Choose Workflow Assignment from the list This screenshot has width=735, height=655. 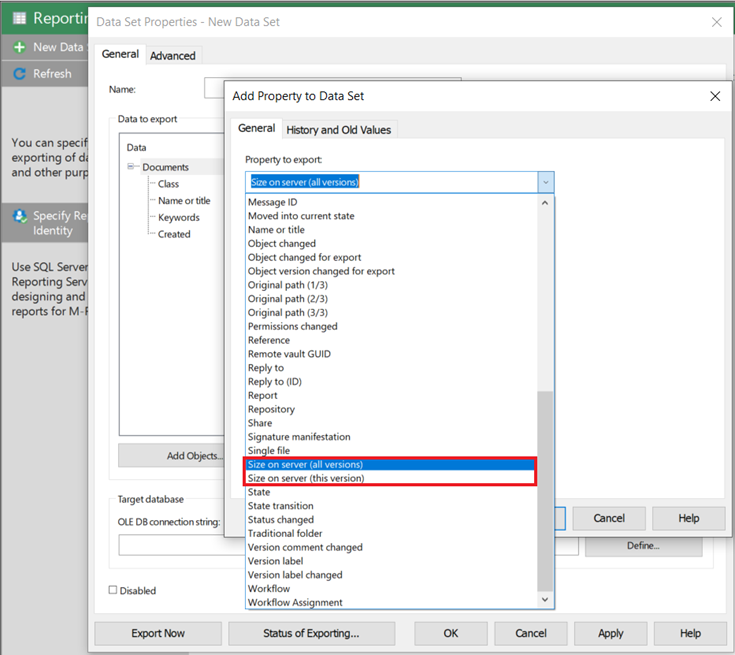point(295,602)
